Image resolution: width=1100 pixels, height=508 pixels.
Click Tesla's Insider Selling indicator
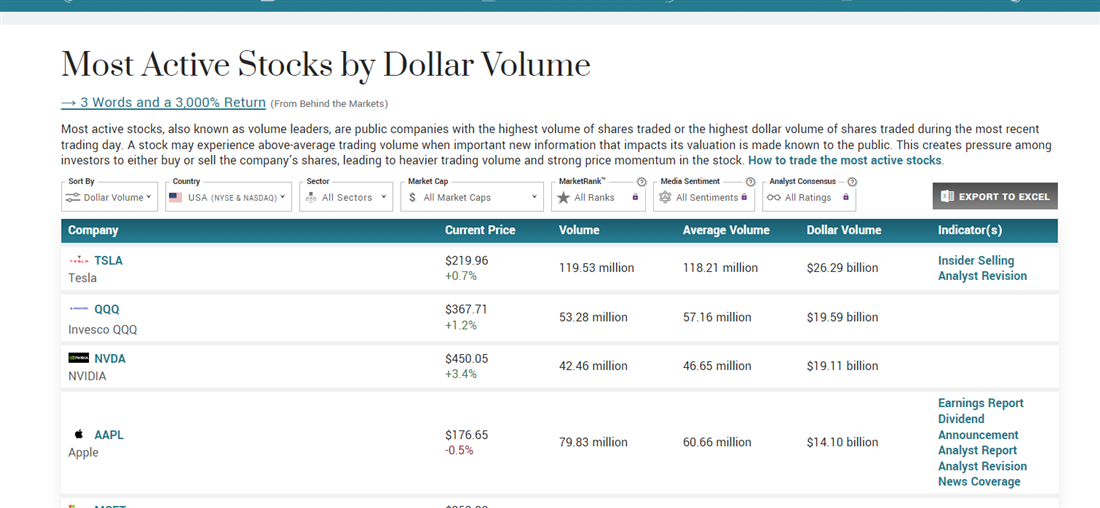[x=975, y=261]
